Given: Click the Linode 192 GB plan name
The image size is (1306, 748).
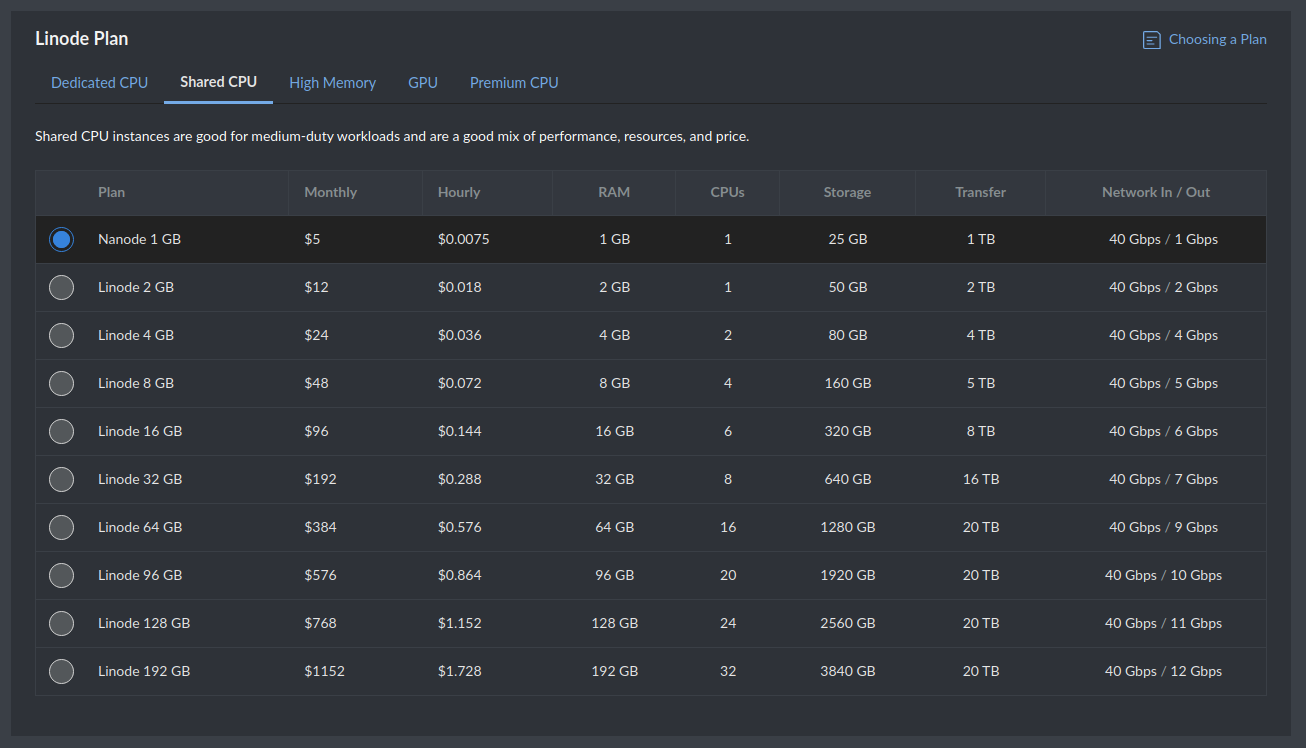Looking at the screenshot, I should tap(144, 672).
